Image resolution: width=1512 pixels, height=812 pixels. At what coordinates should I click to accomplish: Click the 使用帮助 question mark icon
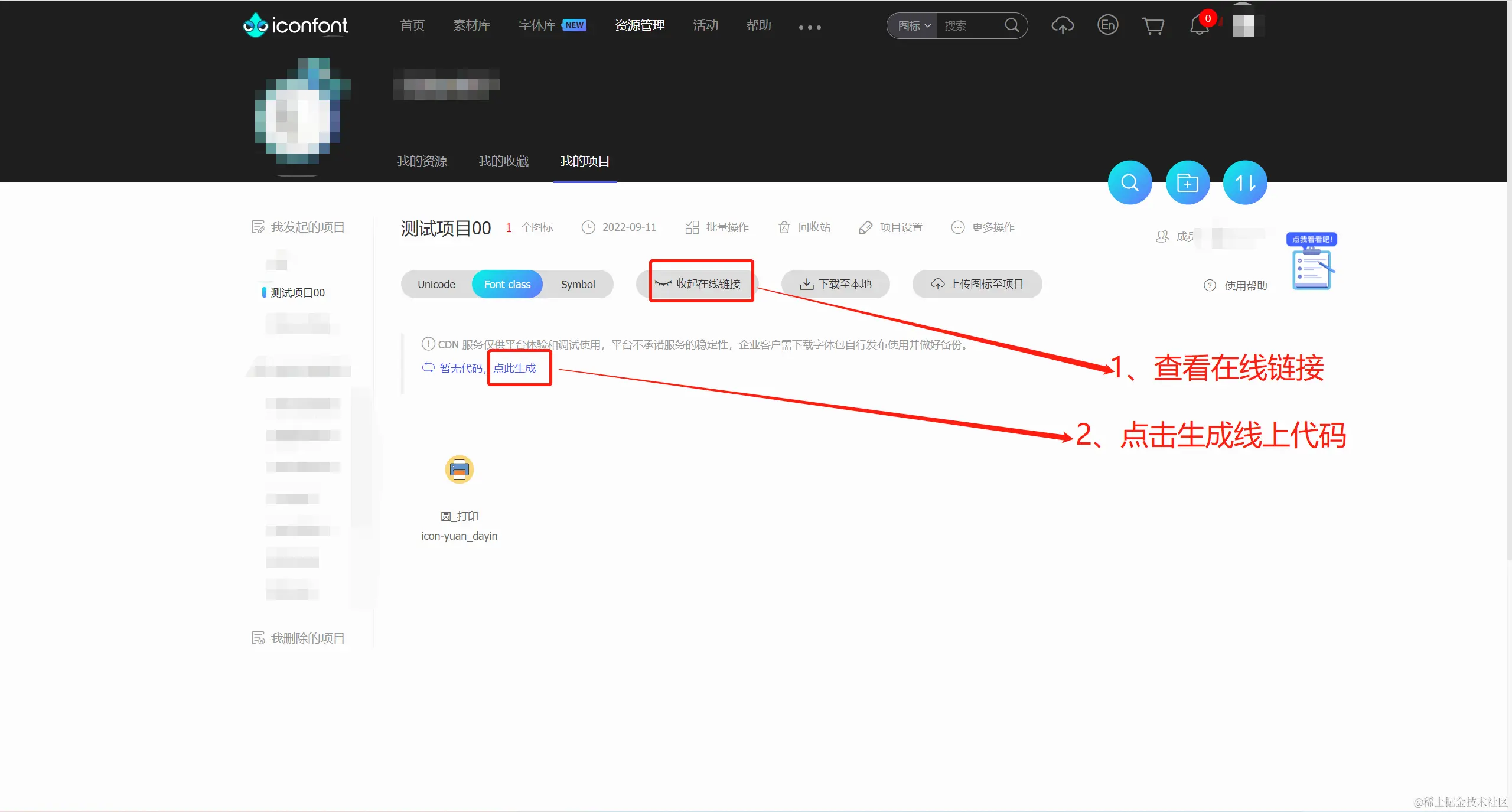(1210, 285)
